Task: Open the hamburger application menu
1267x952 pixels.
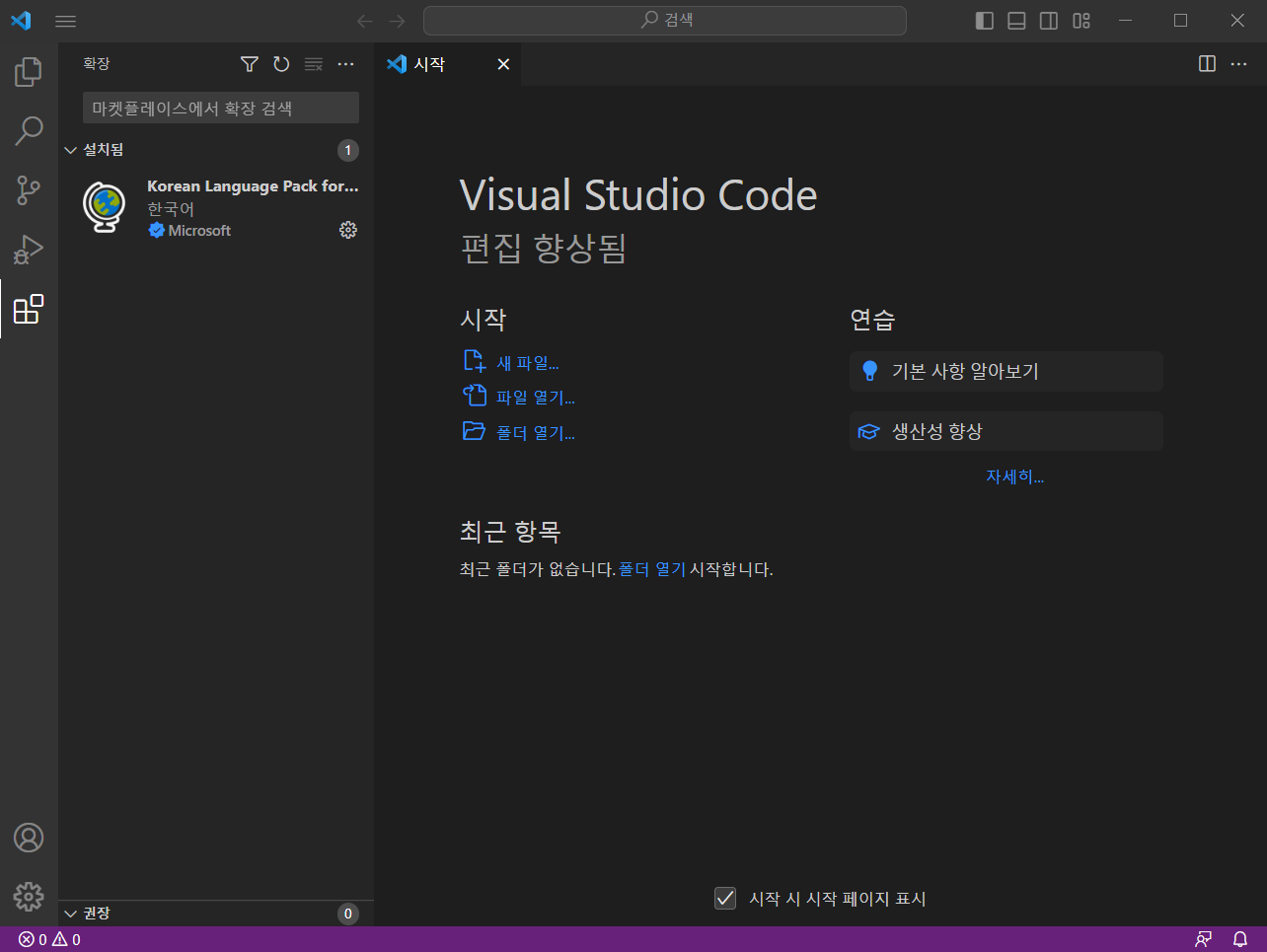Action: 66,21
